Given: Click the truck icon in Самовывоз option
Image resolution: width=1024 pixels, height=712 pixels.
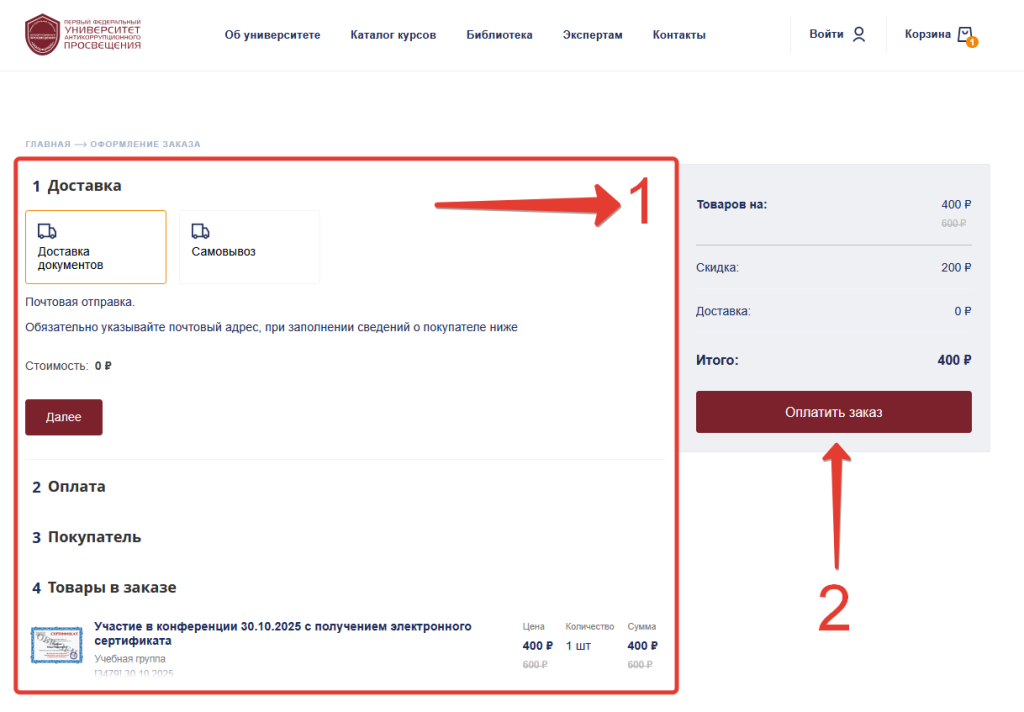Looking at the screenshot, I should (200, 231).
